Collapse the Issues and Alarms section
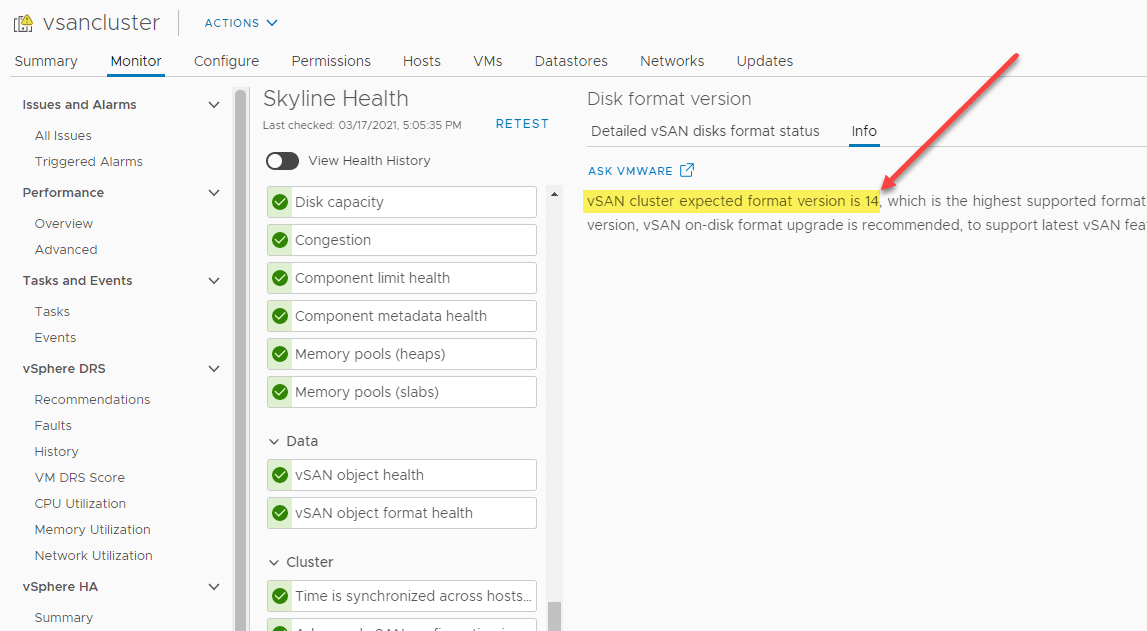Viewport: 1147px width, 631px height. click(213, 105)
